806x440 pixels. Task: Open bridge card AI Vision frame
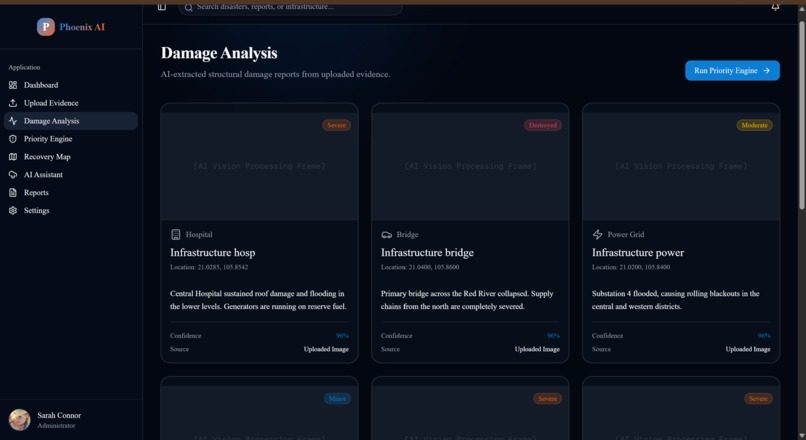pyautogui.click(x=470, y=166)
